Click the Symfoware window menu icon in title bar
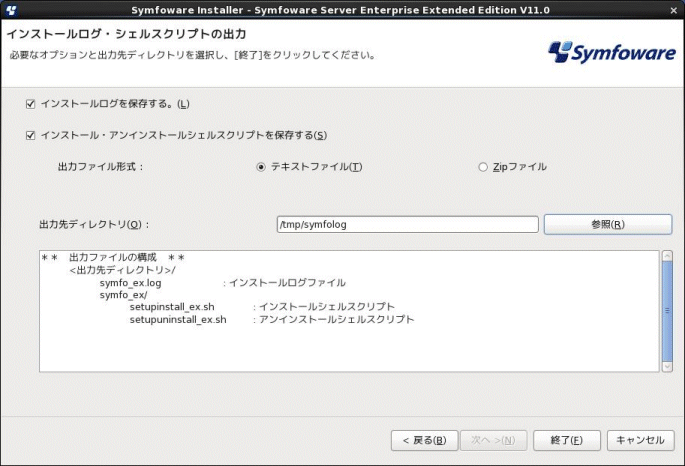This screenshot has height=466, width=685. (11, 10)
